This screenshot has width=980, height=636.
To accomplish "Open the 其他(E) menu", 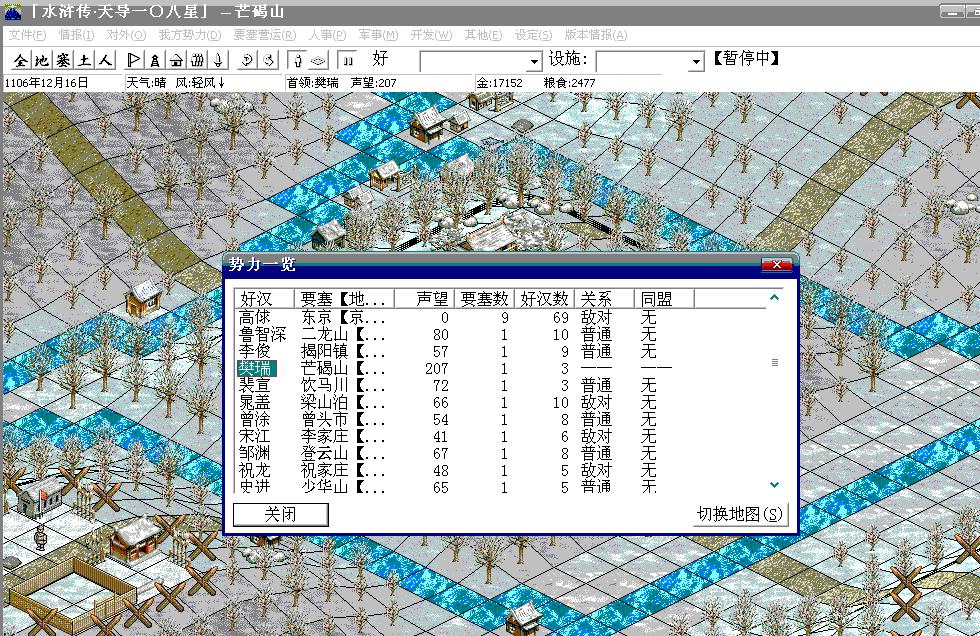I will [483, 35].
